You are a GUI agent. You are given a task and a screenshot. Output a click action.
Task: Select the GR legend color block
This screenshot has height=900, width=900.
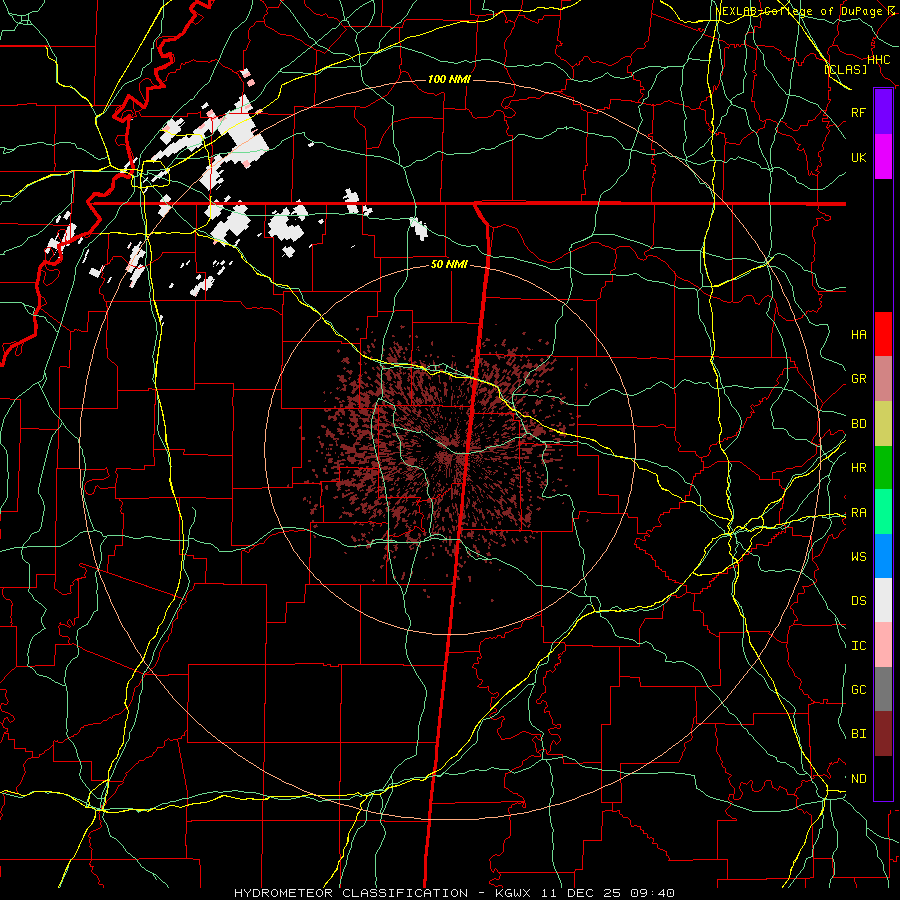click(883, 379)
